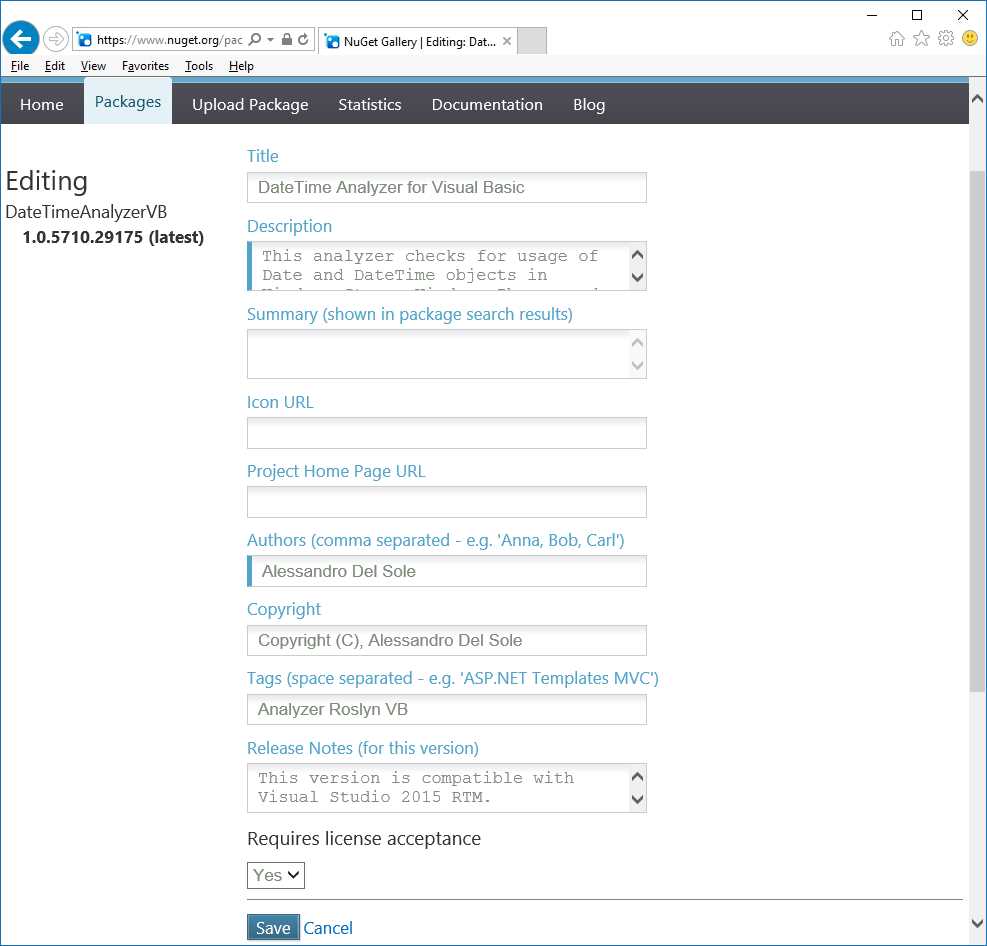987x946 pixels.
Task: Click the smiley feedback icon
Action: pyautogui.click(x=970, y=38)
